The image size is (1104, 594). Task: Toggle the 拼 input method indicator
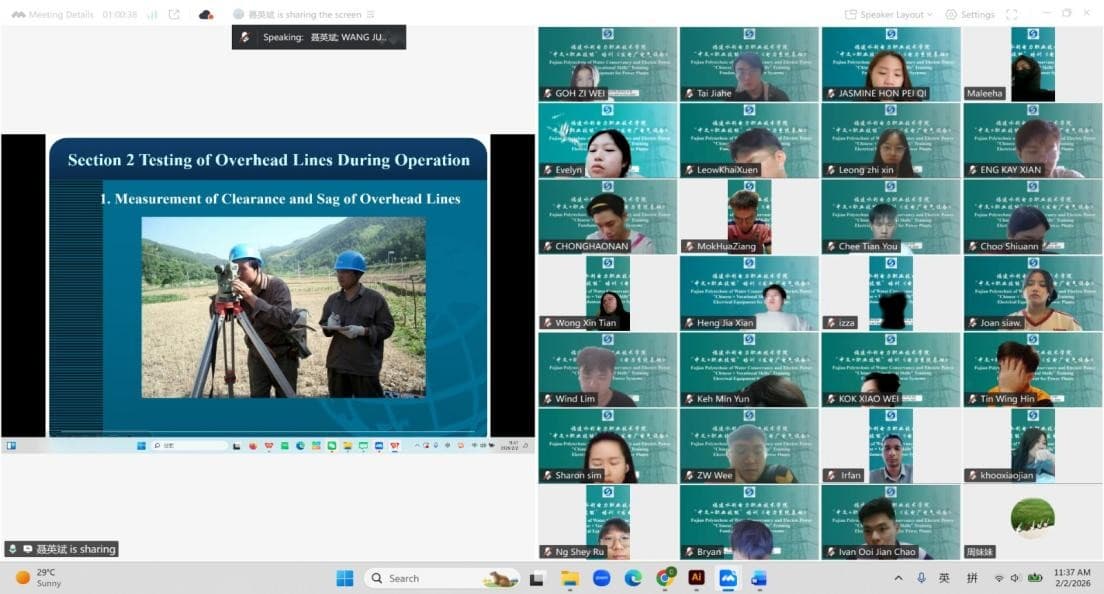pos(972,578)
